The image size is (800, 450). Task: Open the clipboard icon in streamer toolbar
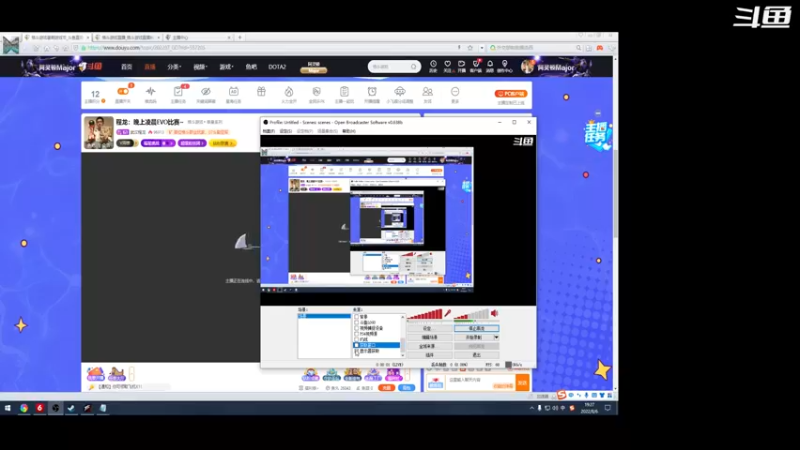tap(344, 91)
